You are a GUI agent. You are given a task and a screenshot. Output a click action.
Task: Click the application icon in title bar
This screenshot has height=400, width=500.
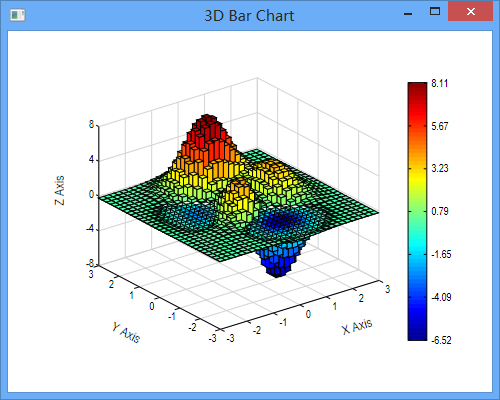point(17,15)
